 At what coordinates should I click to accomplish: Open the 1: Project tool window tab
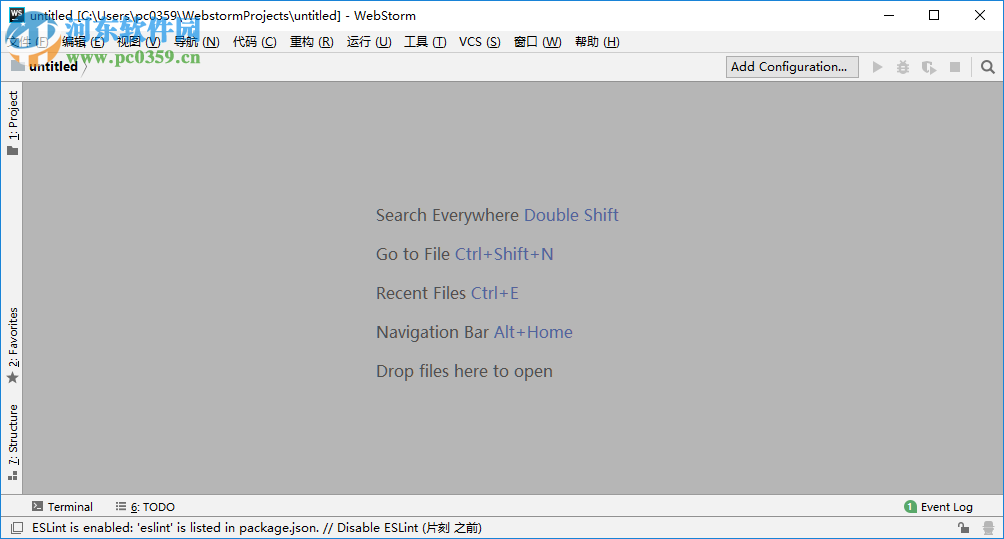click(12, 122)
